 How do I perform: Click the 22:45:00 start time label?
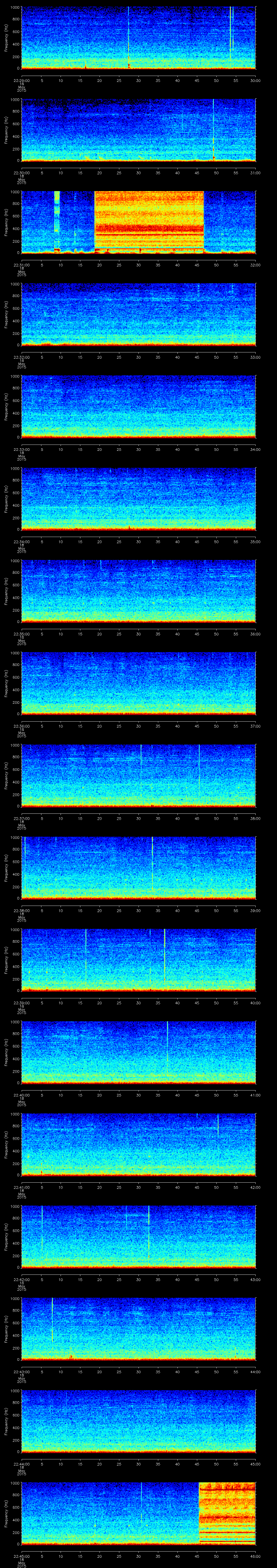pos(21,1556)
